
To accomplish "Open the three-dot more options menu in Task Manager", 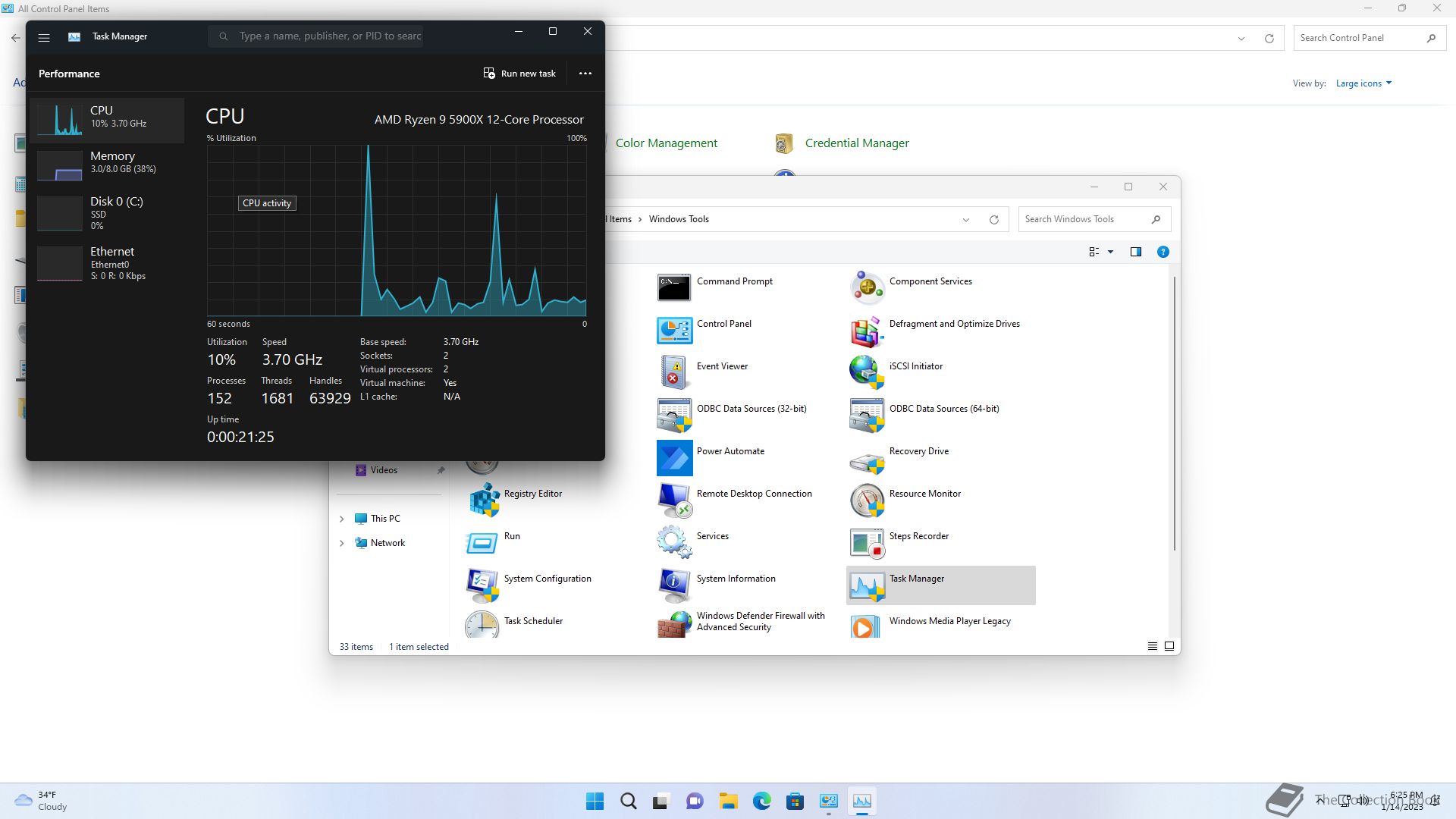I will 585,74.
